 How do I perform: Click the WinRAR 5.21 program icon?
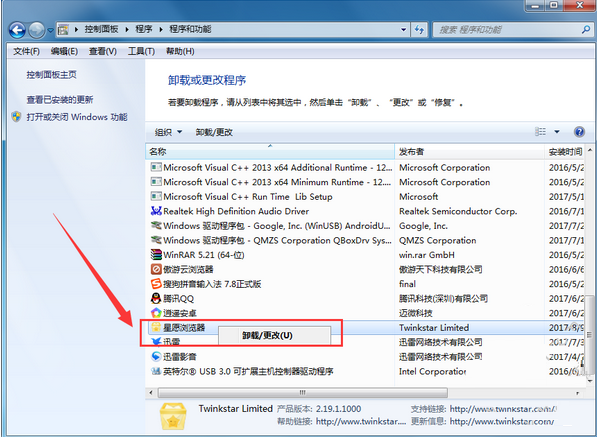[x=156, y=255]
